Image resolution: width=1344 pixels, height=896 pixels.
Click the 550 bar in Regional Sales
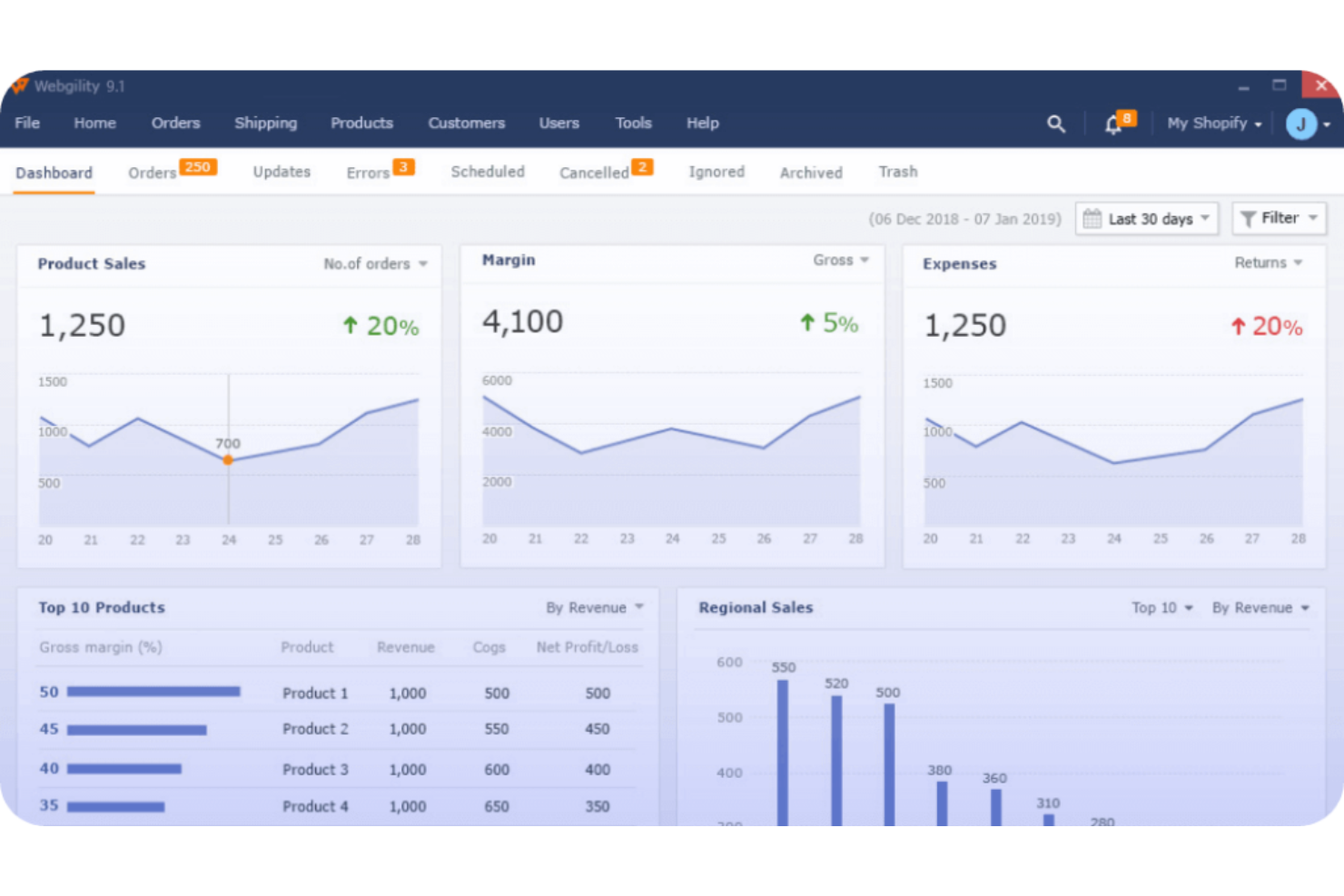(783, 753)
